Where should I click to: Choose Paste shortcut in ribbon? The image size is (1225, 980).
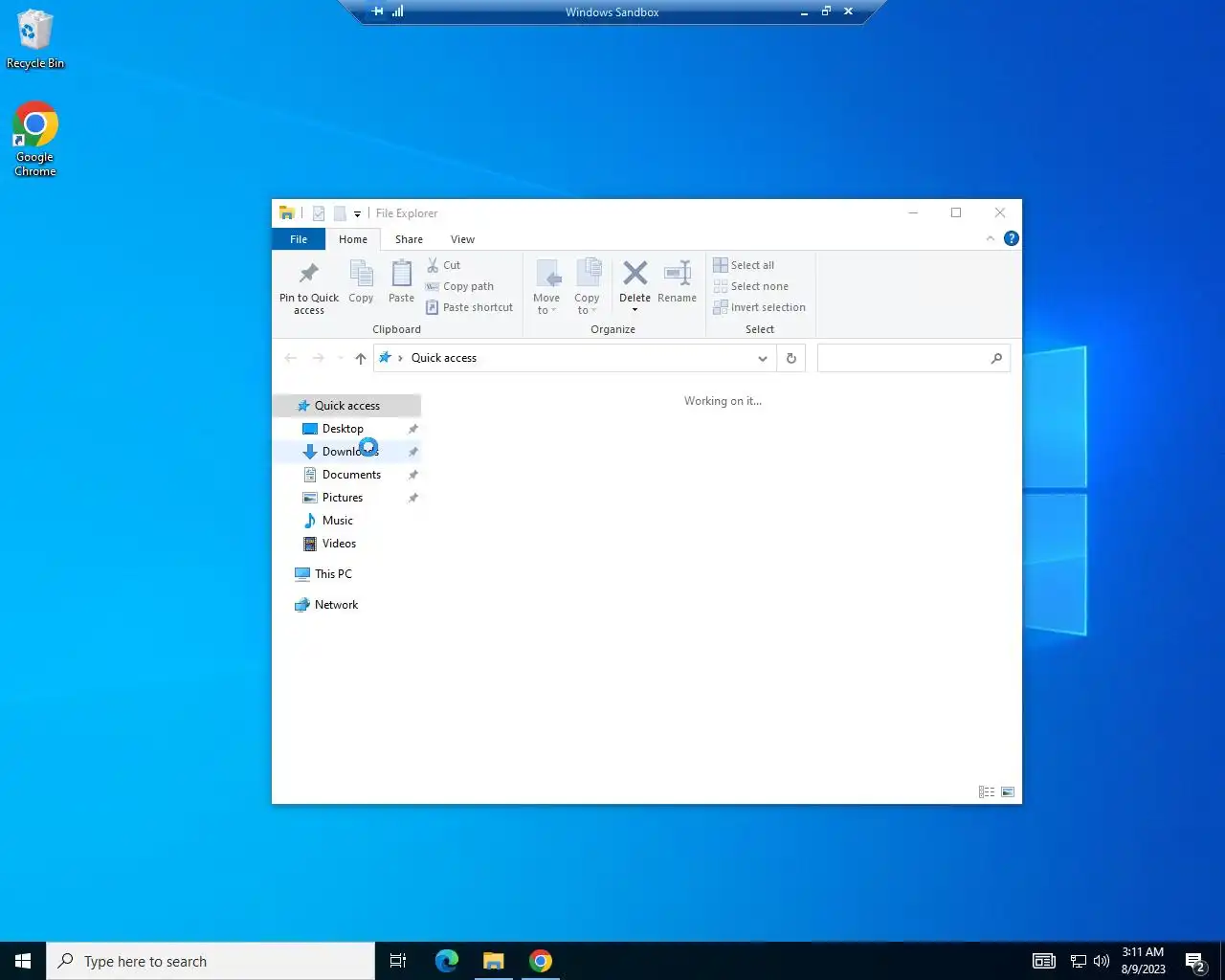[470, 307]
